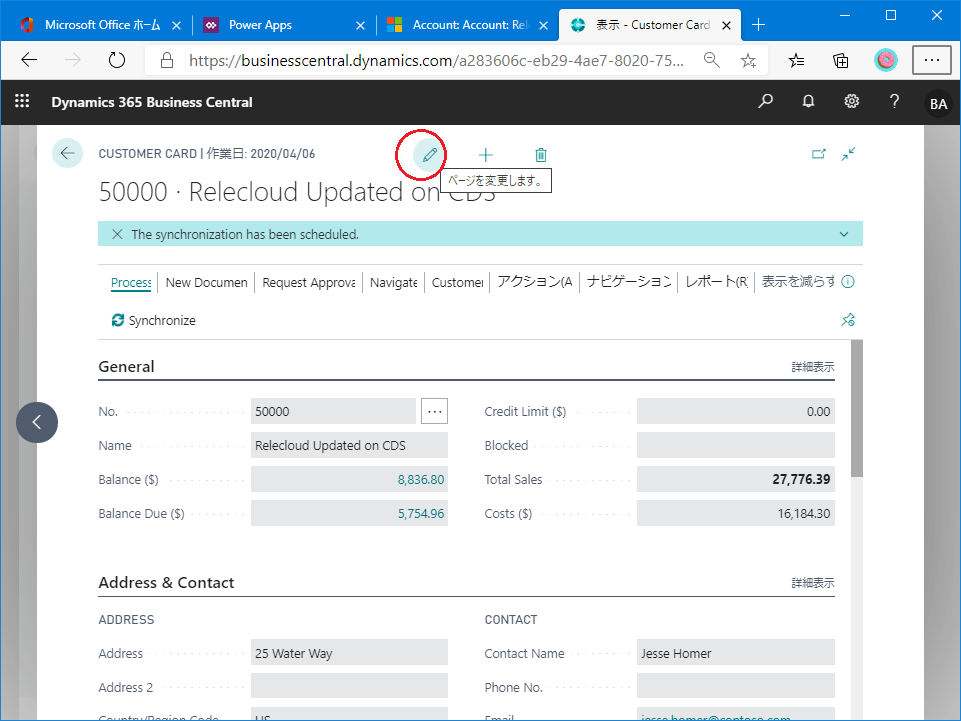The height and width of the screenshot is (721, 961).
Task: Click the No. field showing 50000
Action: (333, 411)
